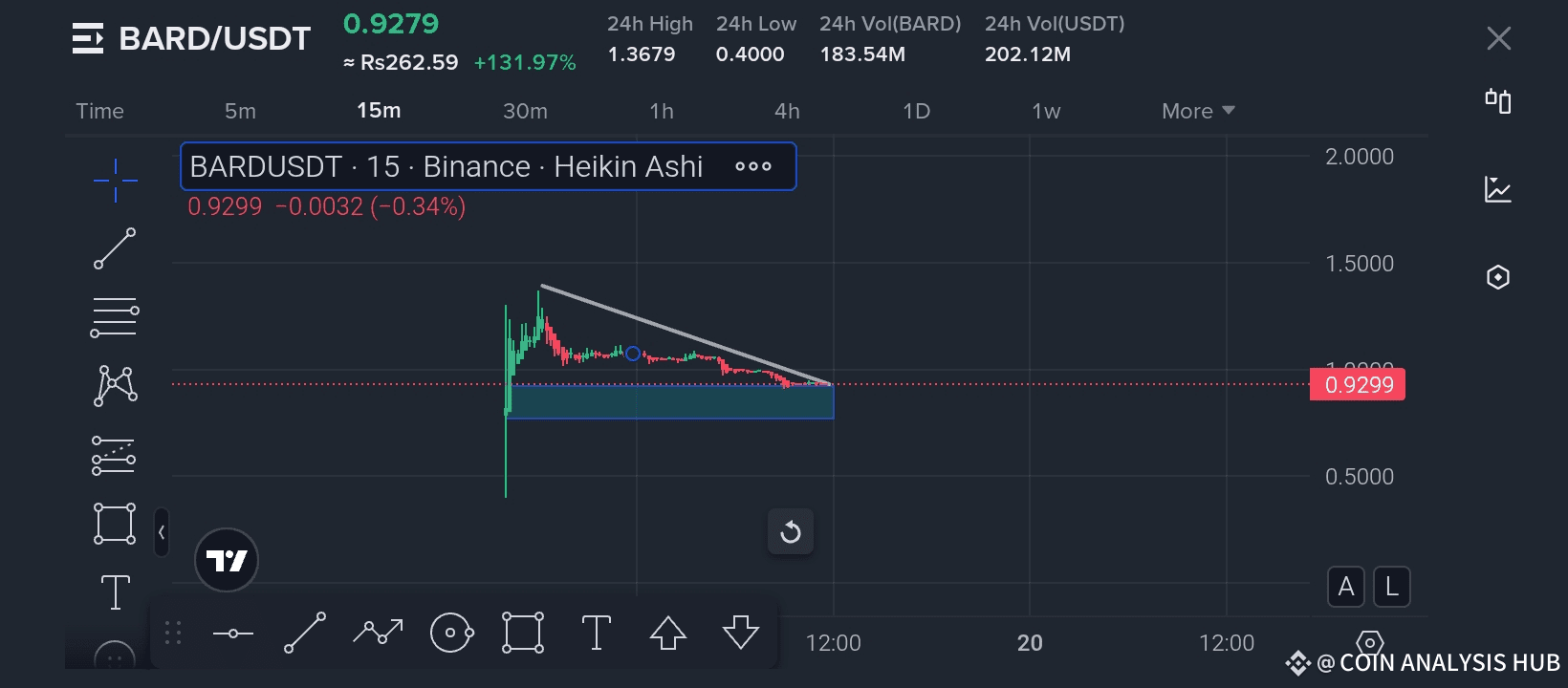1568x688 pixels.
Task: Switch to the 1h timeframe tab
Action: [x=662, y=111]
